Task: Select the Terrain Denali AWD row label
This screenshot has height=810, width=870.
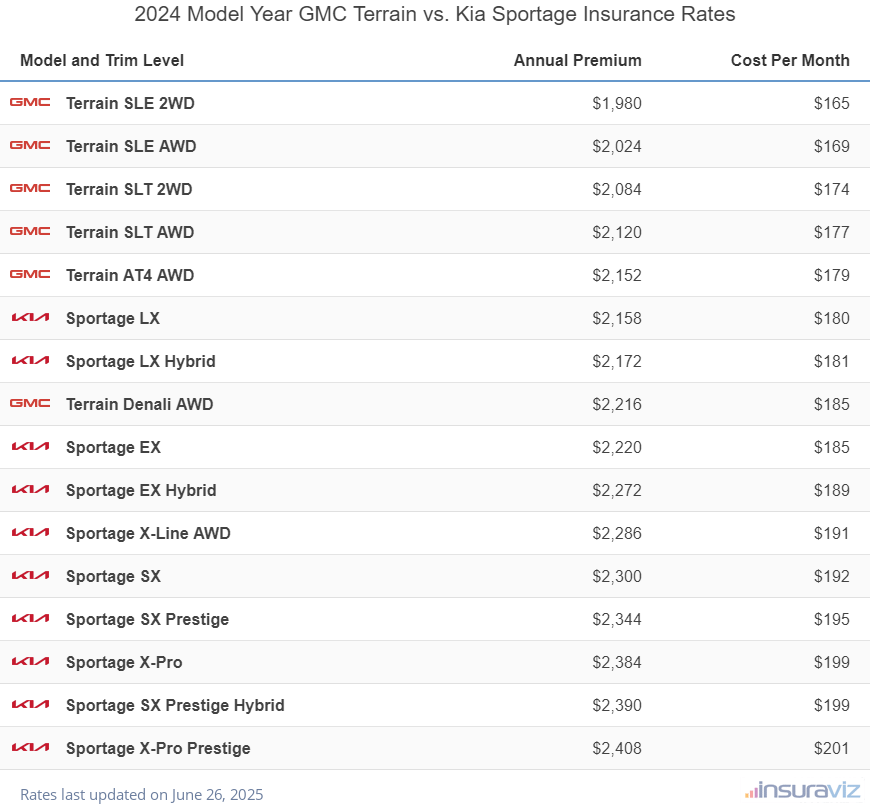Action: click(x=140, y=404)
